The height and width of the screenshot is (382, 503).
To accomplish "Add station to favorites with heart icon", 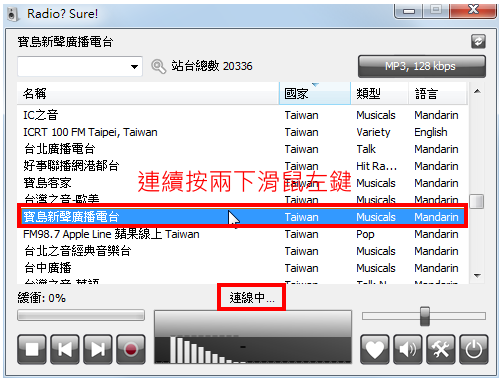I will tap(375, 349).
